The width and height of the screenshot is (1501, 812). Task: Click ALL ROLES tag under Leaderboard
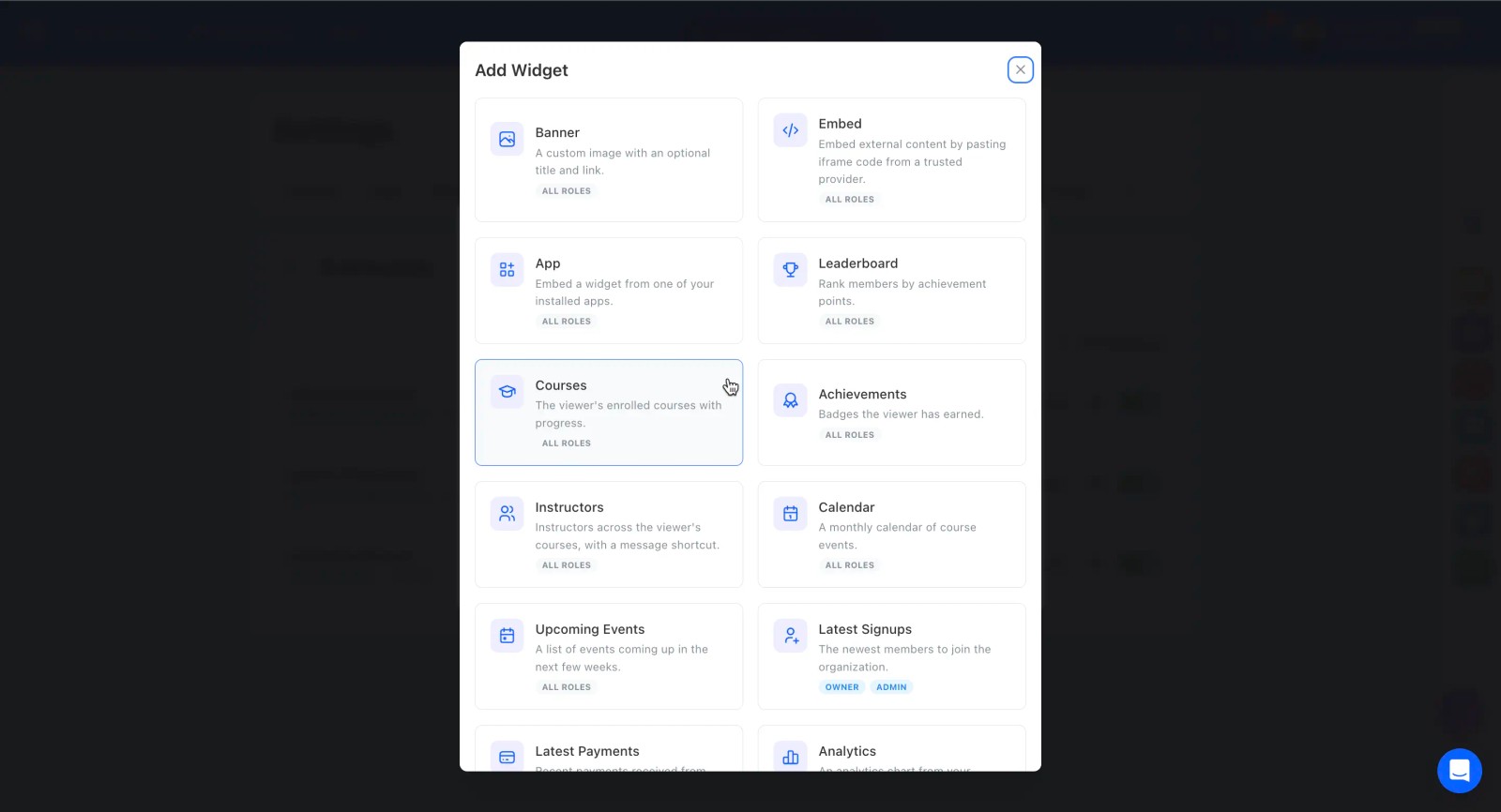(x=850, y=322)
